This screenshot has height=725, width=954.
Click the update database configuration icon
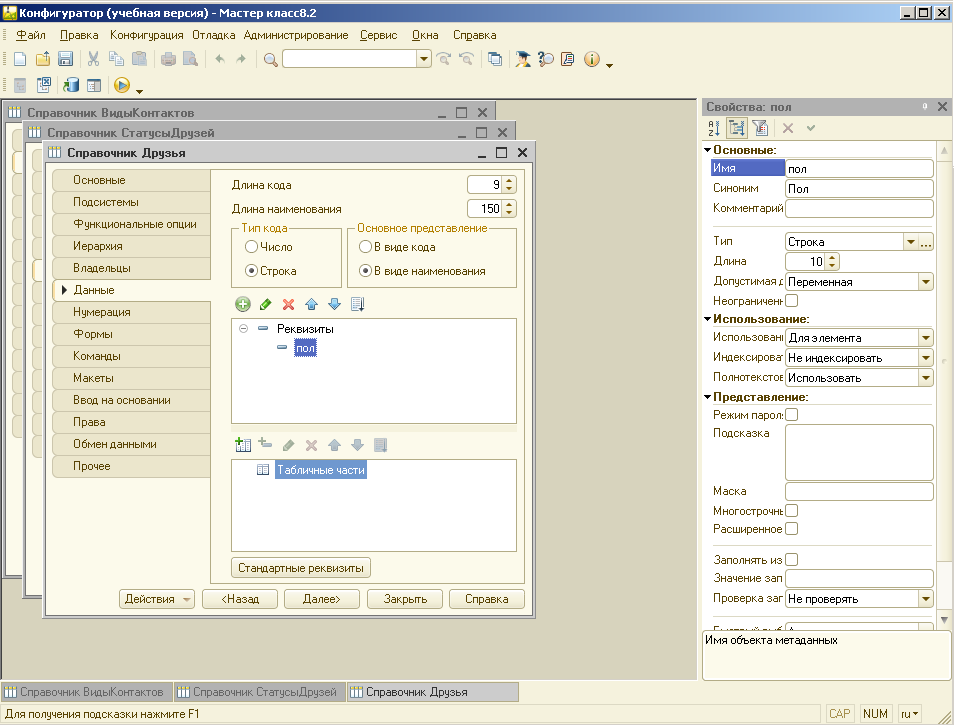(x=71, y=86)
